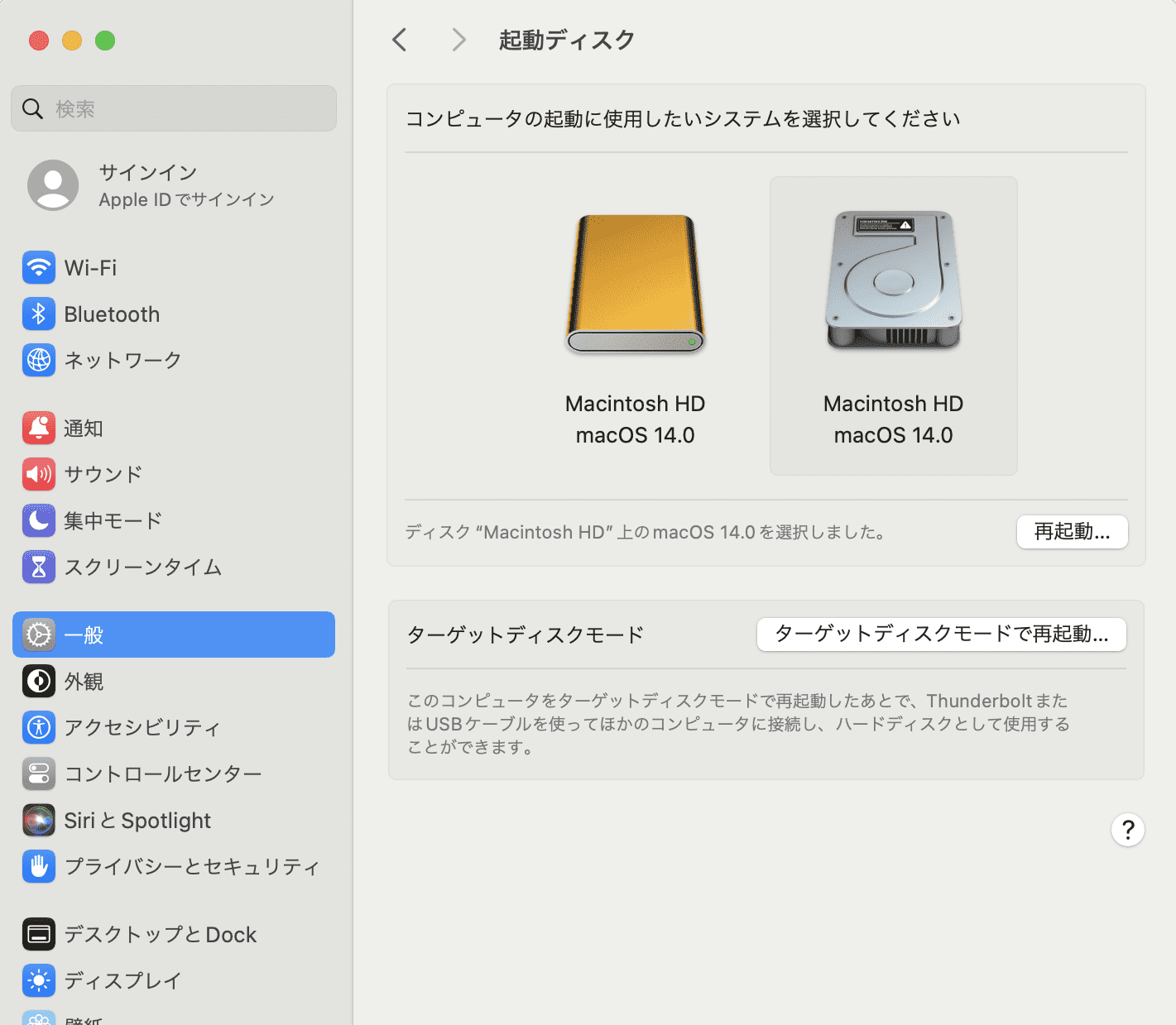Select Bluetooth sidebar label
This screenshot has width=1176, height=1025.
pos(112,314)
